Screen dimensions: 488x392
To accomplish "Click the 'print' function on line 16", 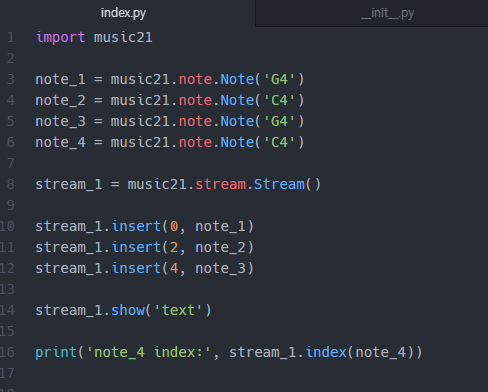I will pyautogui.click(x=56, y=353).
